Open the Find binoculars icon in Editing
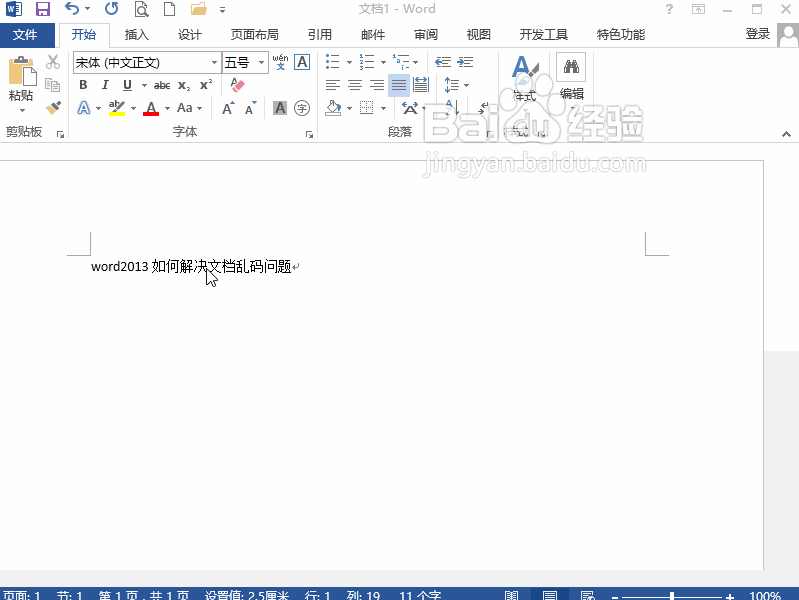 click(x=571, y=67)
